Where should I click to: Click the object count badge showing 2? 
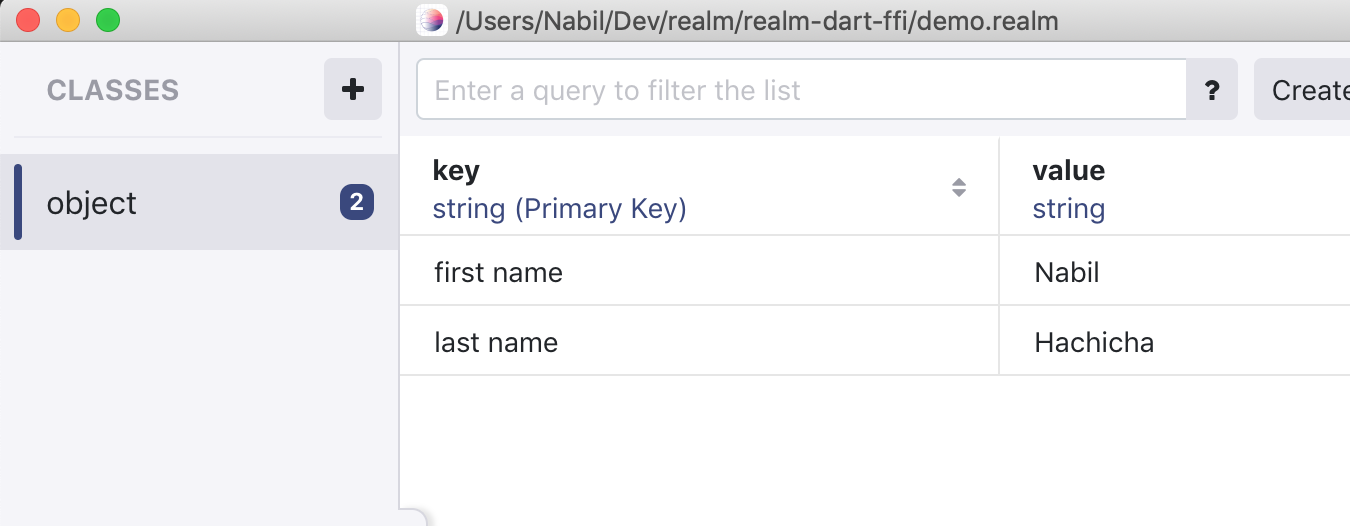pyautogui.click(x=357, y=203)
